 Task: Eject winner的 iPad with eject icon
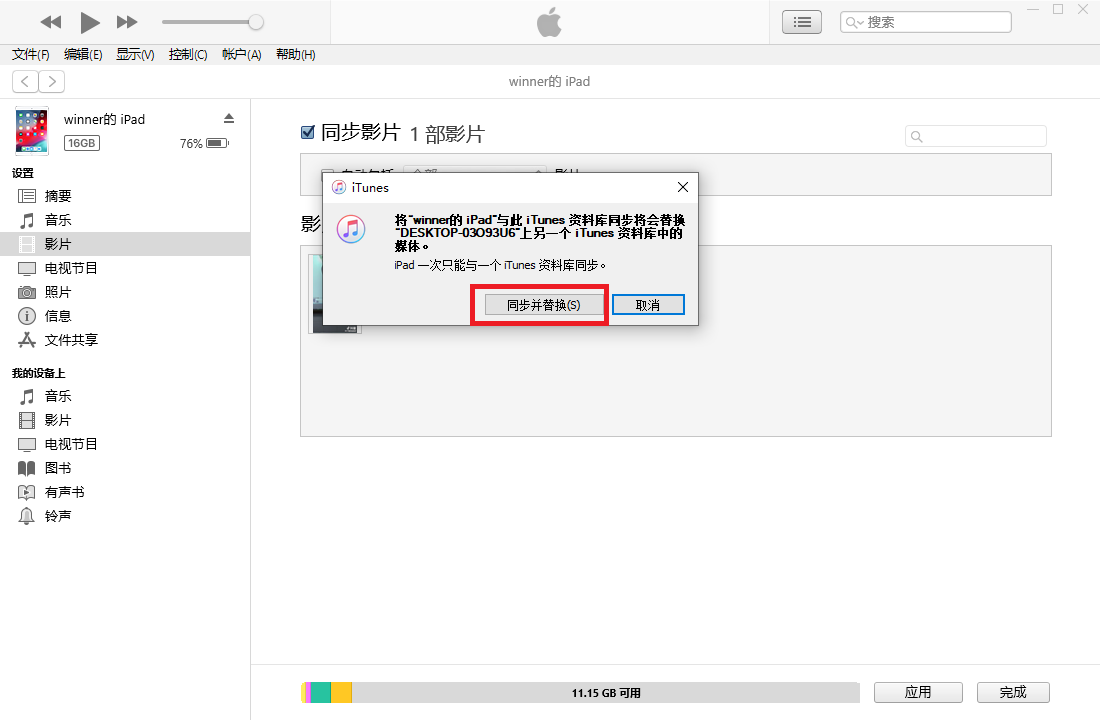(229, 119)
